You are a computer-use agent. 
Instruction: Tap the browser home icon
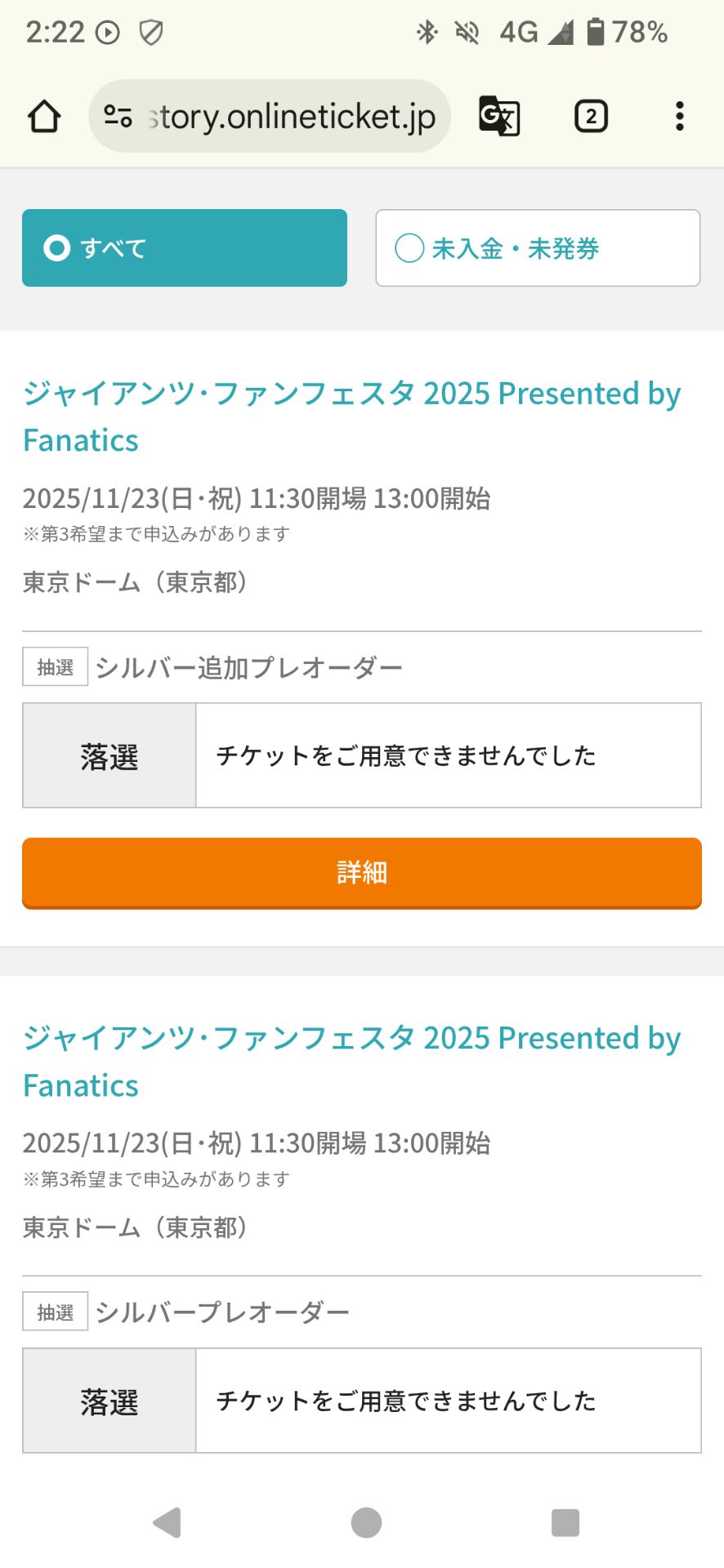[x=44, y=117]
